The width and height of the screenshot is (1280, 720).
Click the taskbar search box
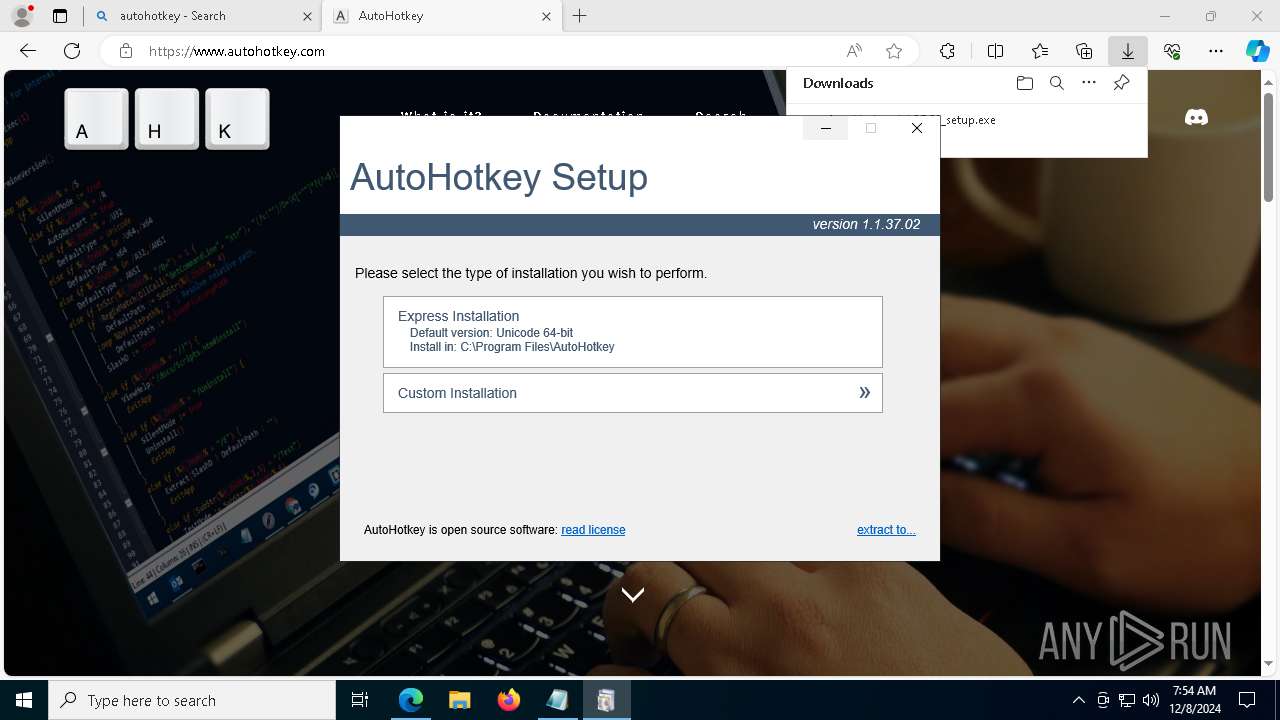click(192, 700)
